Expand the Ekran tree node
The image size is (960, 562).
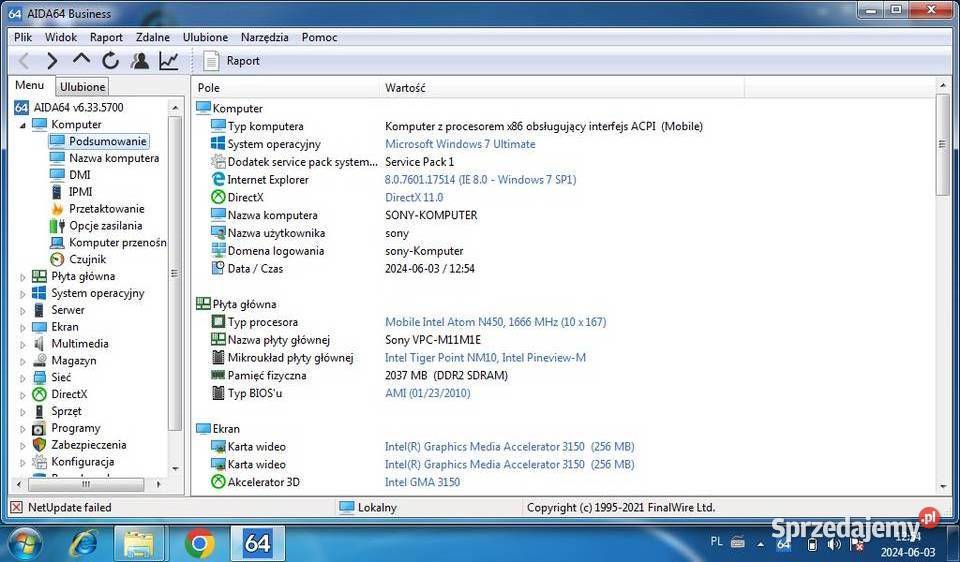[x=23, y=328]
